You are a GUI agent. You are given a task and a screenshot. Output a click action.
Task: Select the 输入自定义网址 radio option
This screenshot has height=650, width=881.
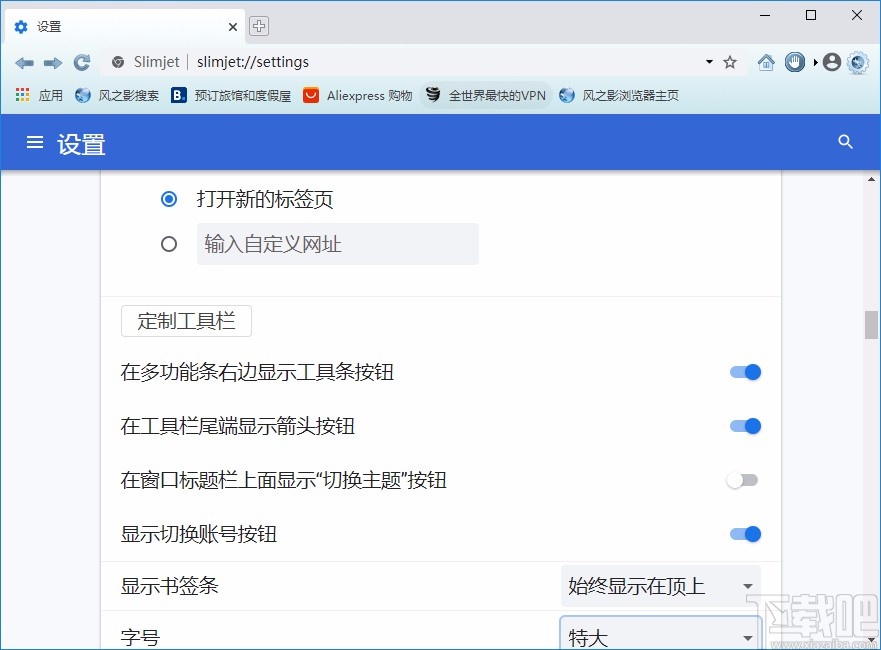coord(169,243)
